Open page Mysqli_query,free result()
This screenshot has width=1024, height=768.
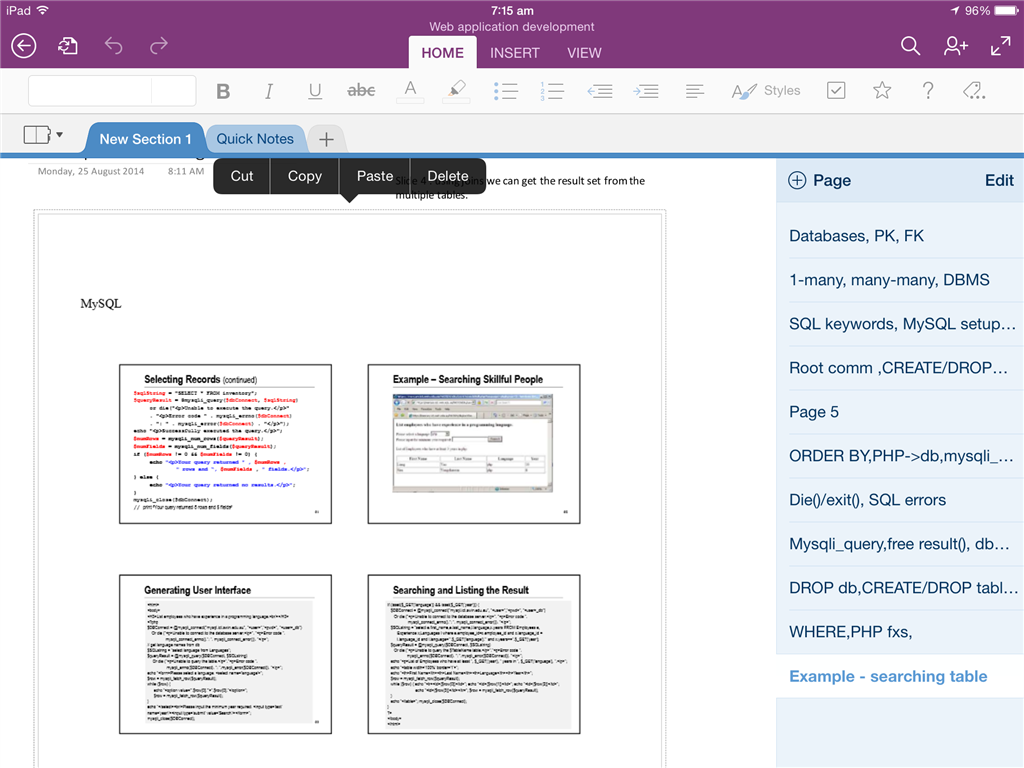point(900,544)
